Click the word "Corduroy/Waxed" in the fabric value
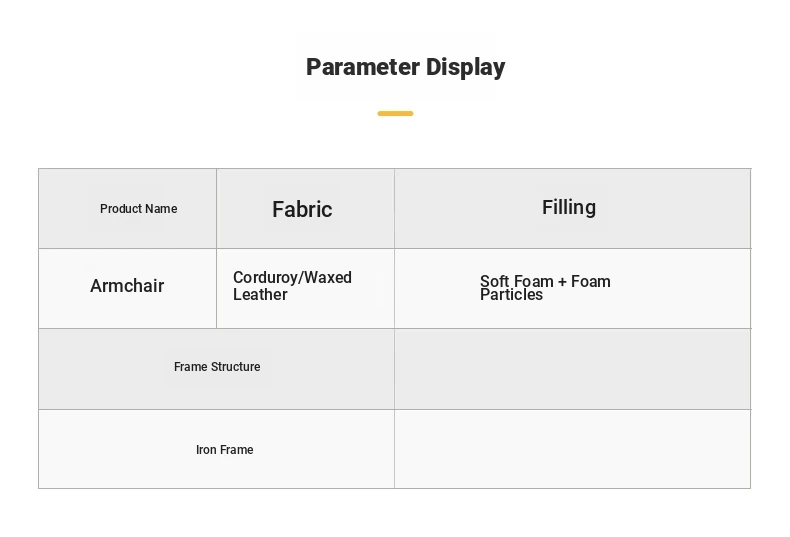This screenshot has height=537, width=790. pos(292,277)
